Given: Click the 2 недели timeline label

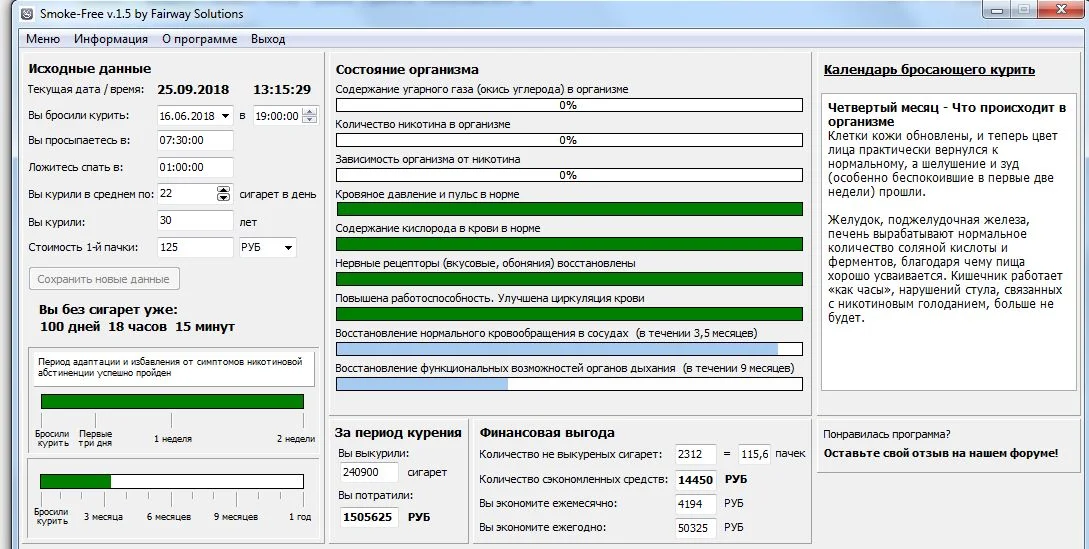Looking at the screenshot, I should 296,439.
